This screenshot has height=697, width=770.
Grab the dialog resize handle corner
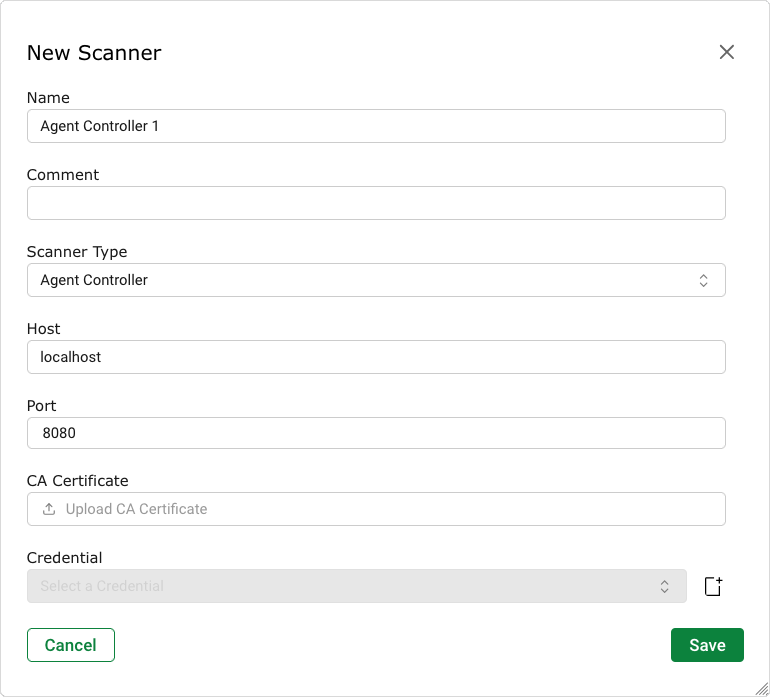[x=761, y=688]
